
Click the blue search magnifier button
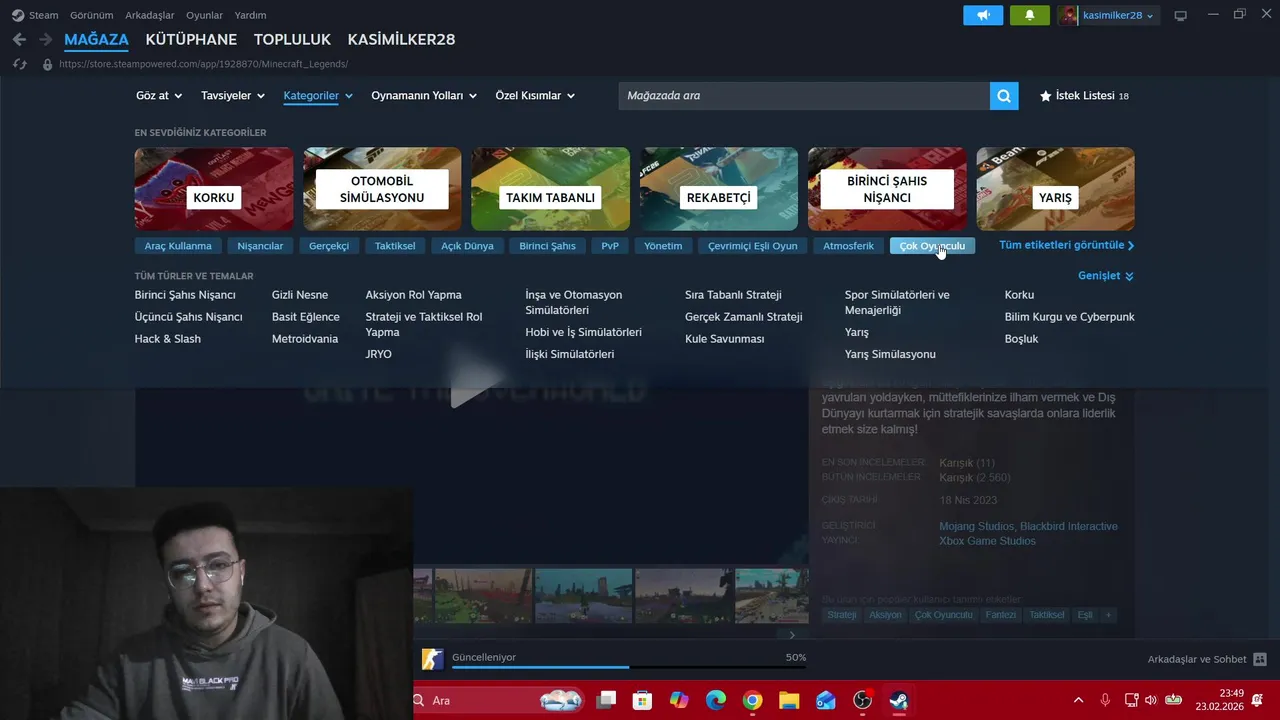[1004, 96]
